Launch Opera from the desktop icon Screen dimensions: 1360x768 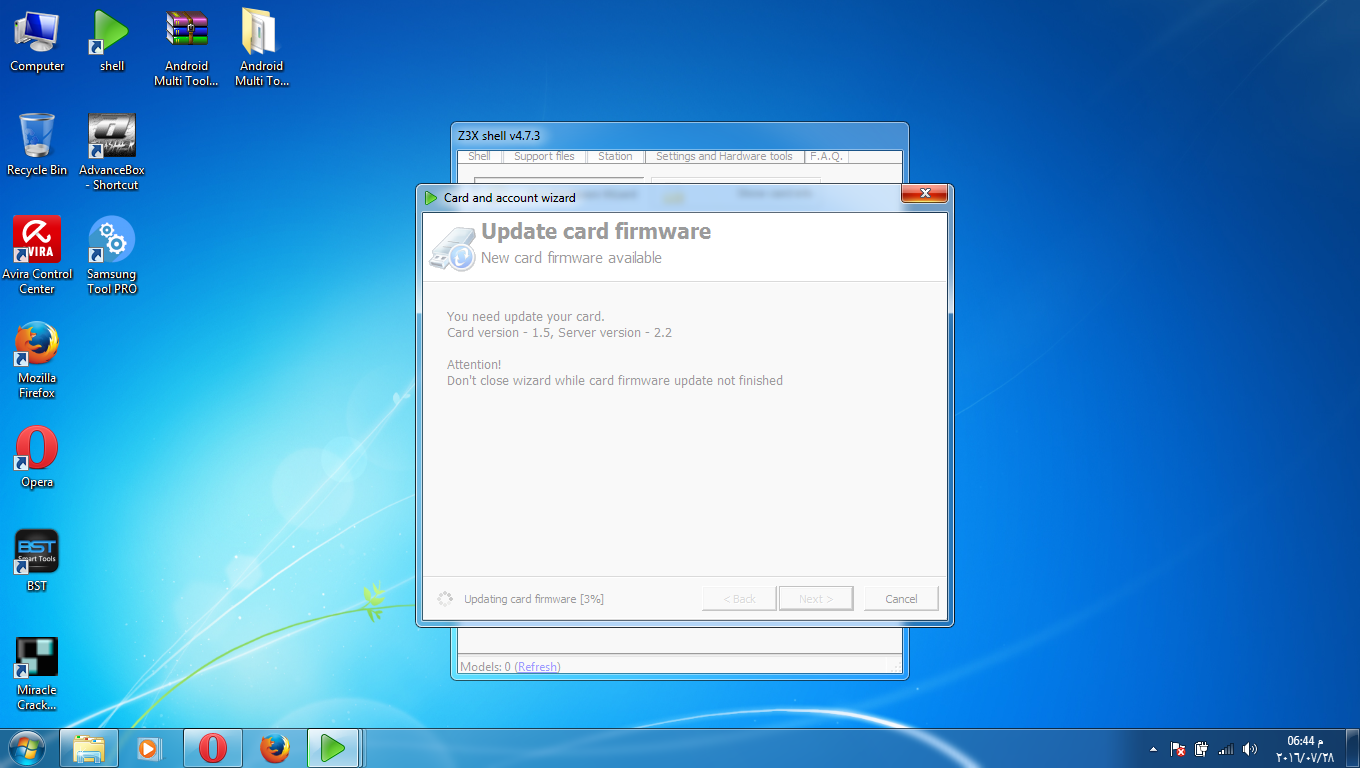[37, 457]
